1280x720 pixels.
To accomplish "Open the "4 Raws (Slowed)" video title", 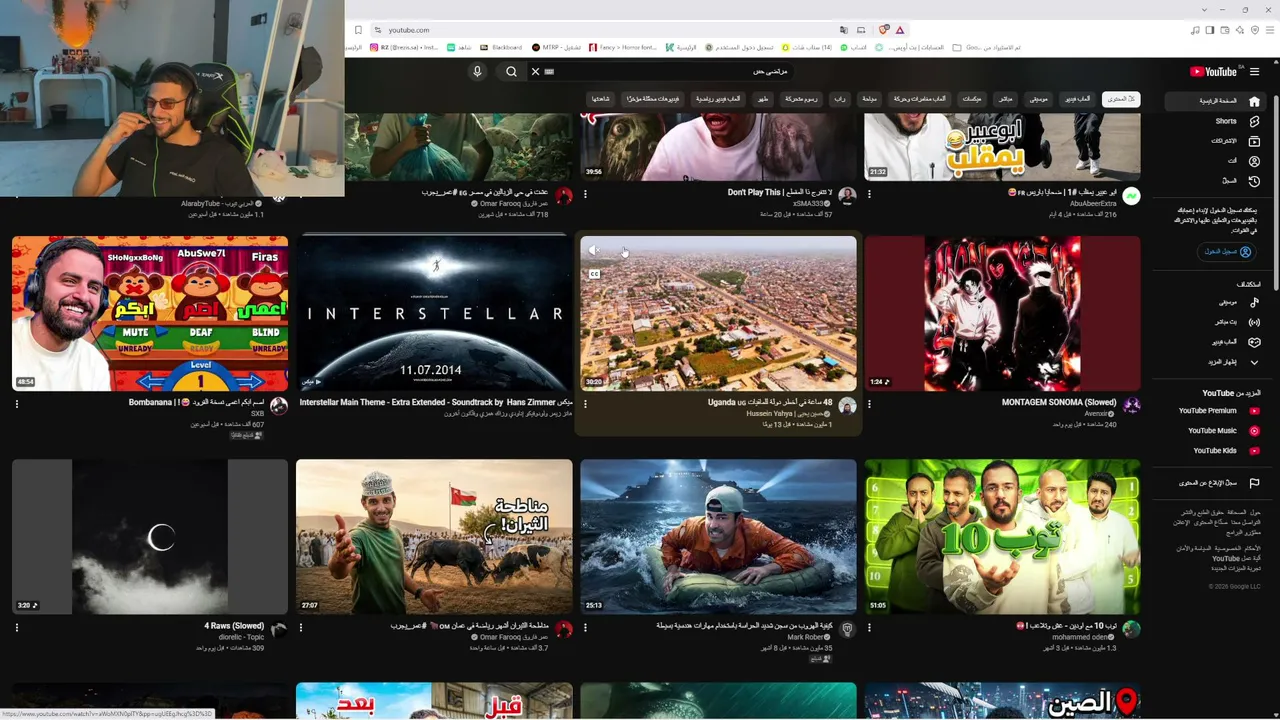I will pyautogui.click(x=234, y=626).
